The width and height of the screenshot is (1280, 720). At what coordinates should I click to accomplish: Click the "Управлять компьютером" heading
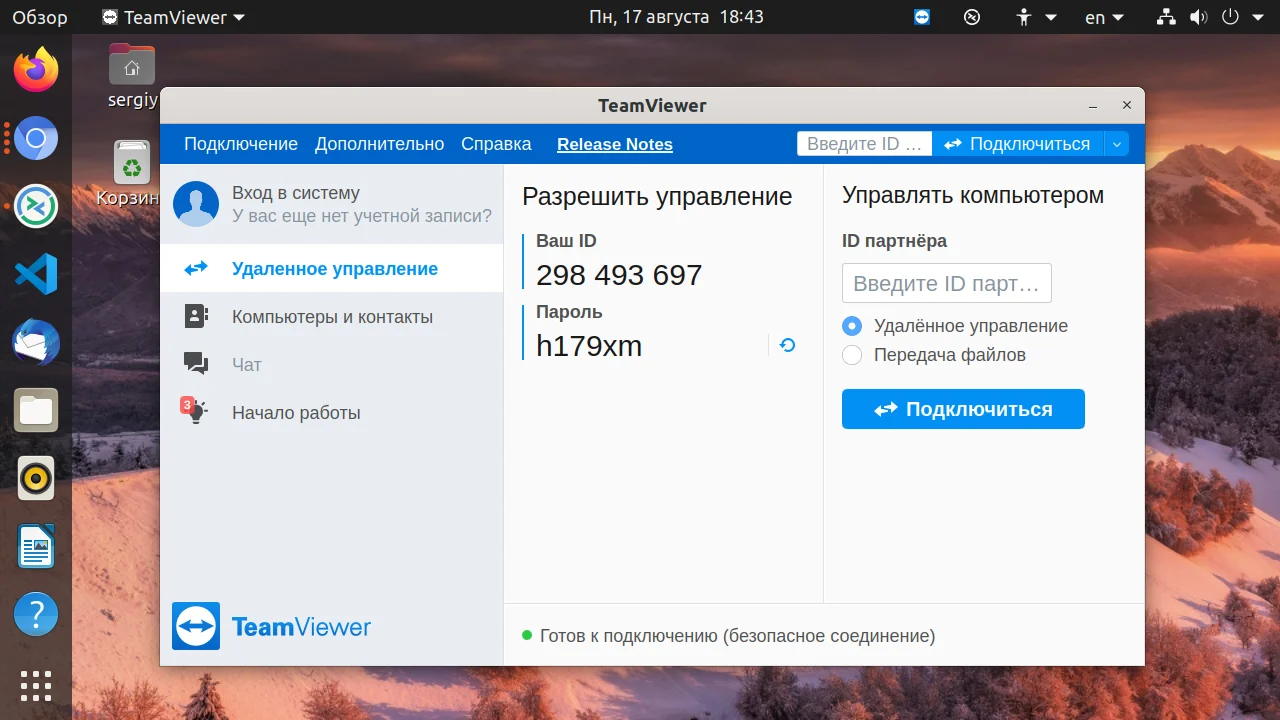click(x=973, y=195)
